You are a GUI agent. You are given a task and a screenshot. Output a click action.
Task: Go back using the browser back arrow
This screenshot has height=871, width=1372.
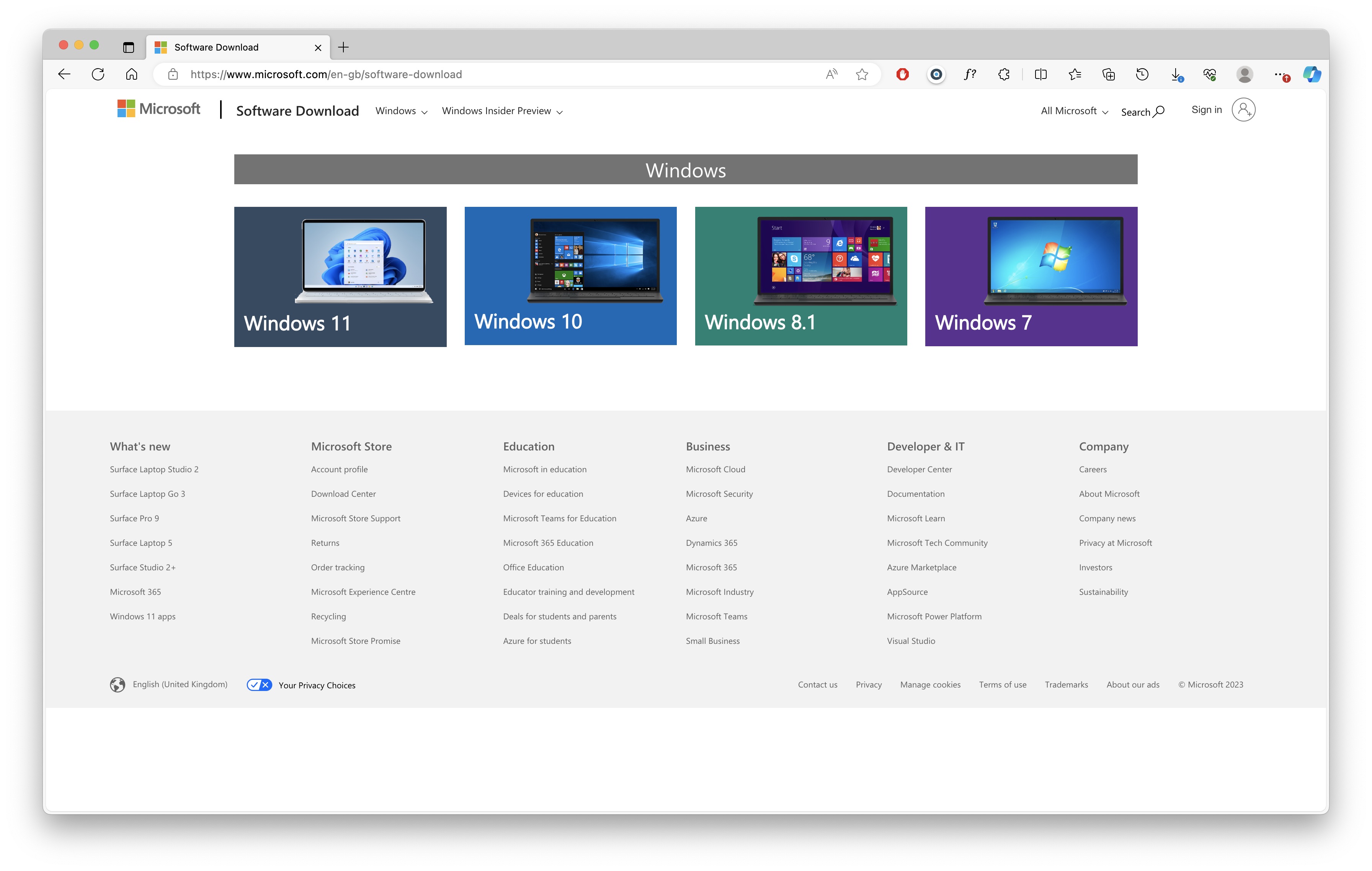click(x=64, y=74)
